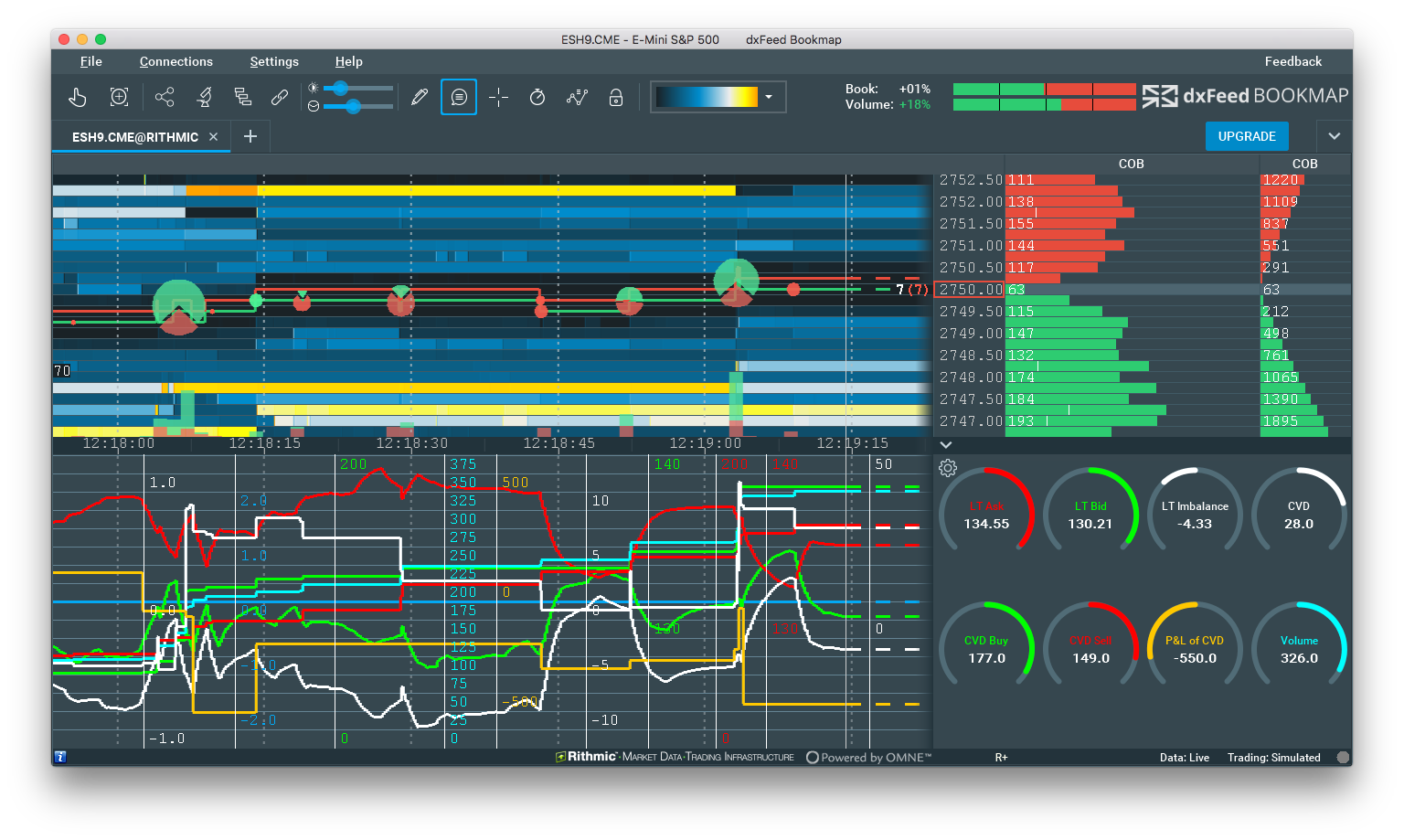Toggle the microscope magnifier tool

(x=204, y=96)
